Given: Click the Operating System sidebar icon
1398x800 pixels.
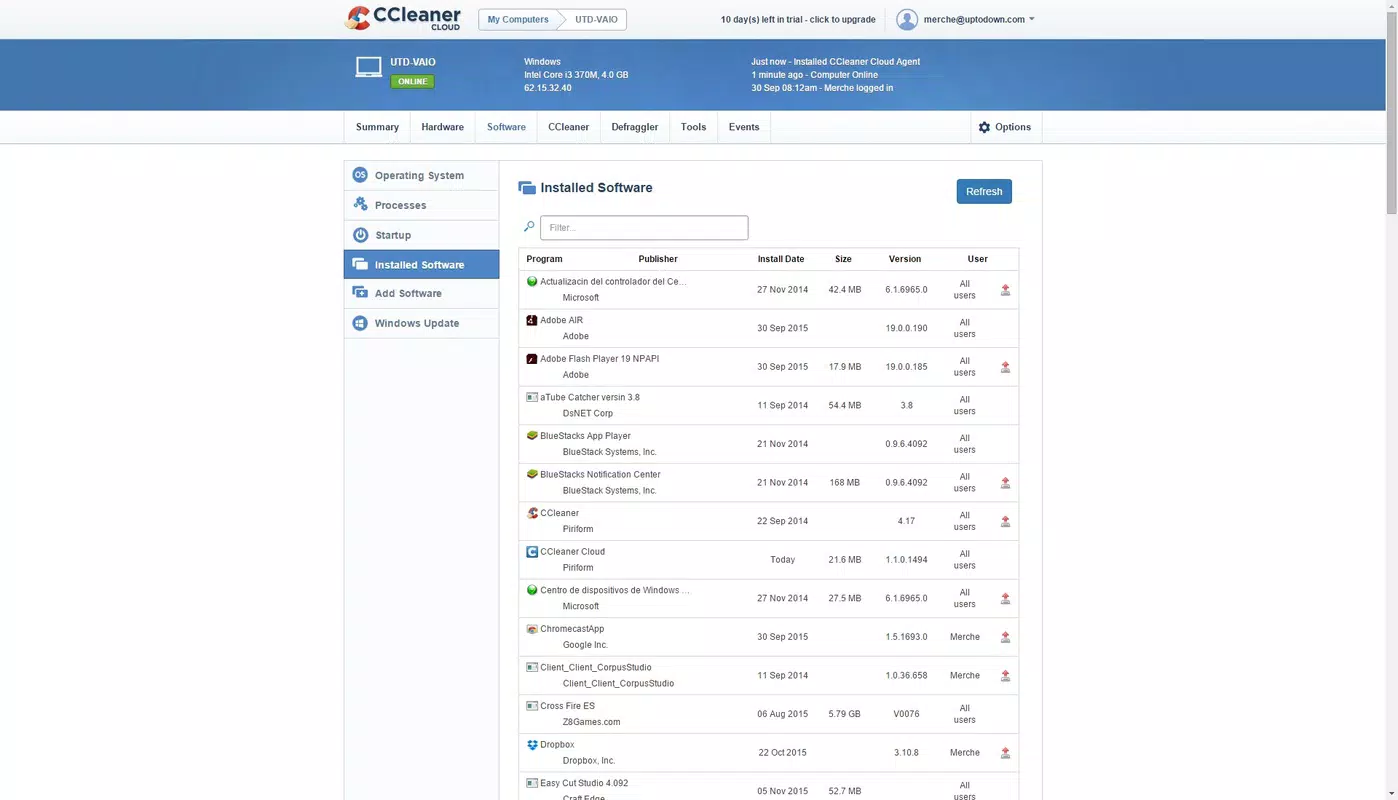Looking at the screenshot, I should (360, 175).
